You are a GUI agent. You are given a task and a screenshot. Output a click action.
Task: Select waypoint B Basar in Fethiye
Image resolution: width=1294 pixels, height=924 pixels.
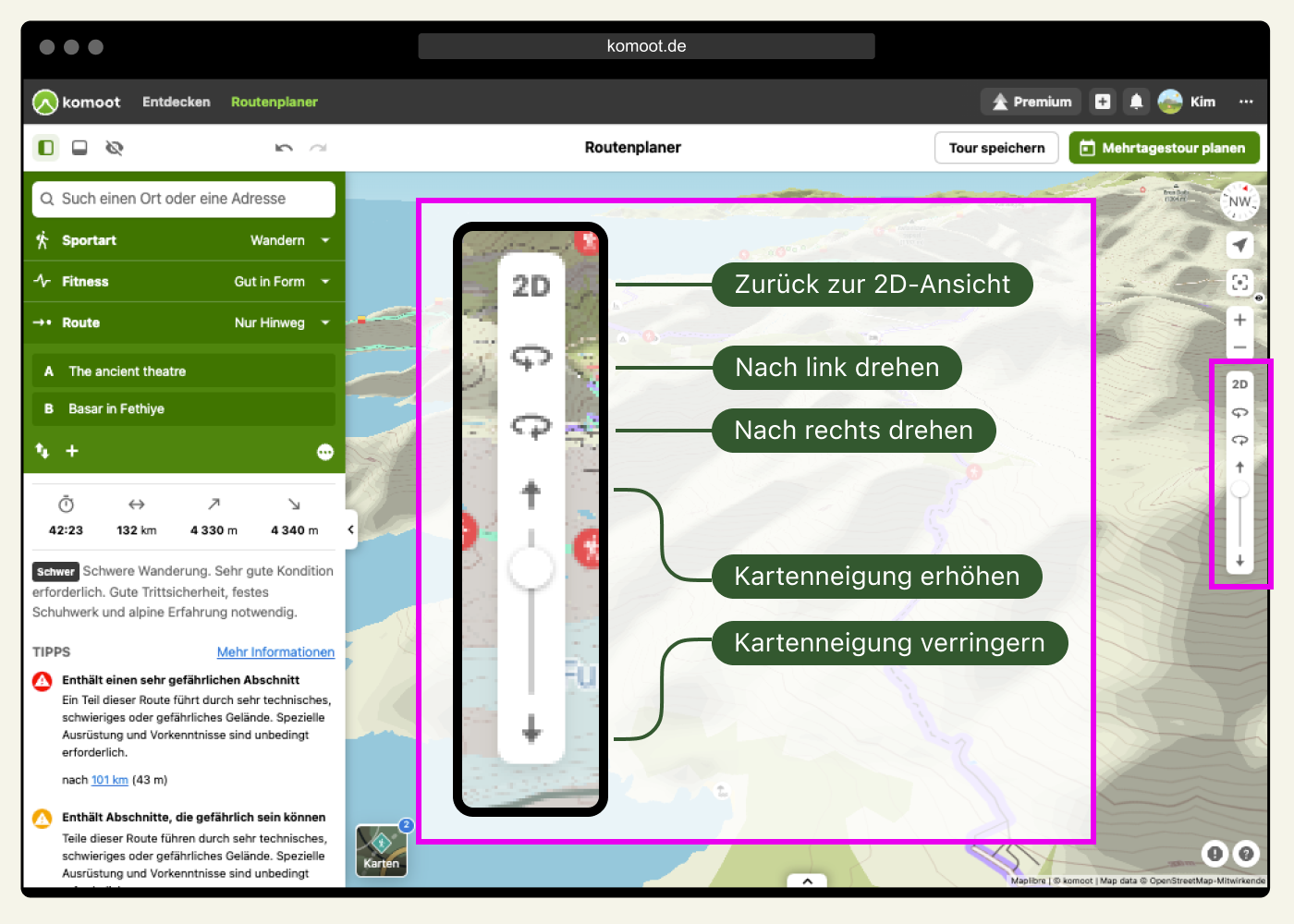184,408
